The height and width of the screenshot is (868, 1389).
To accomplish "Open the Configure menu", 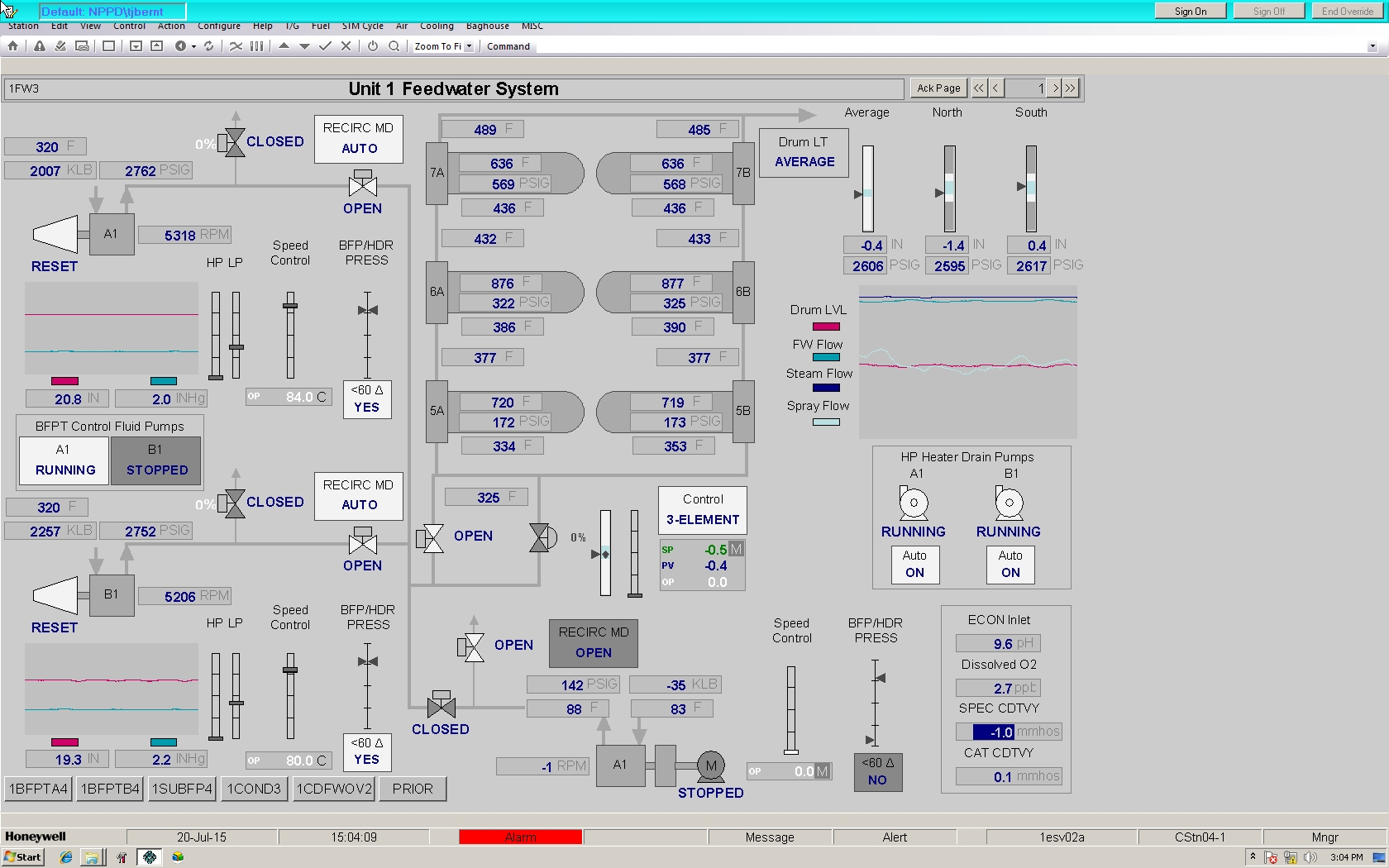I will (x=218, y=26).
